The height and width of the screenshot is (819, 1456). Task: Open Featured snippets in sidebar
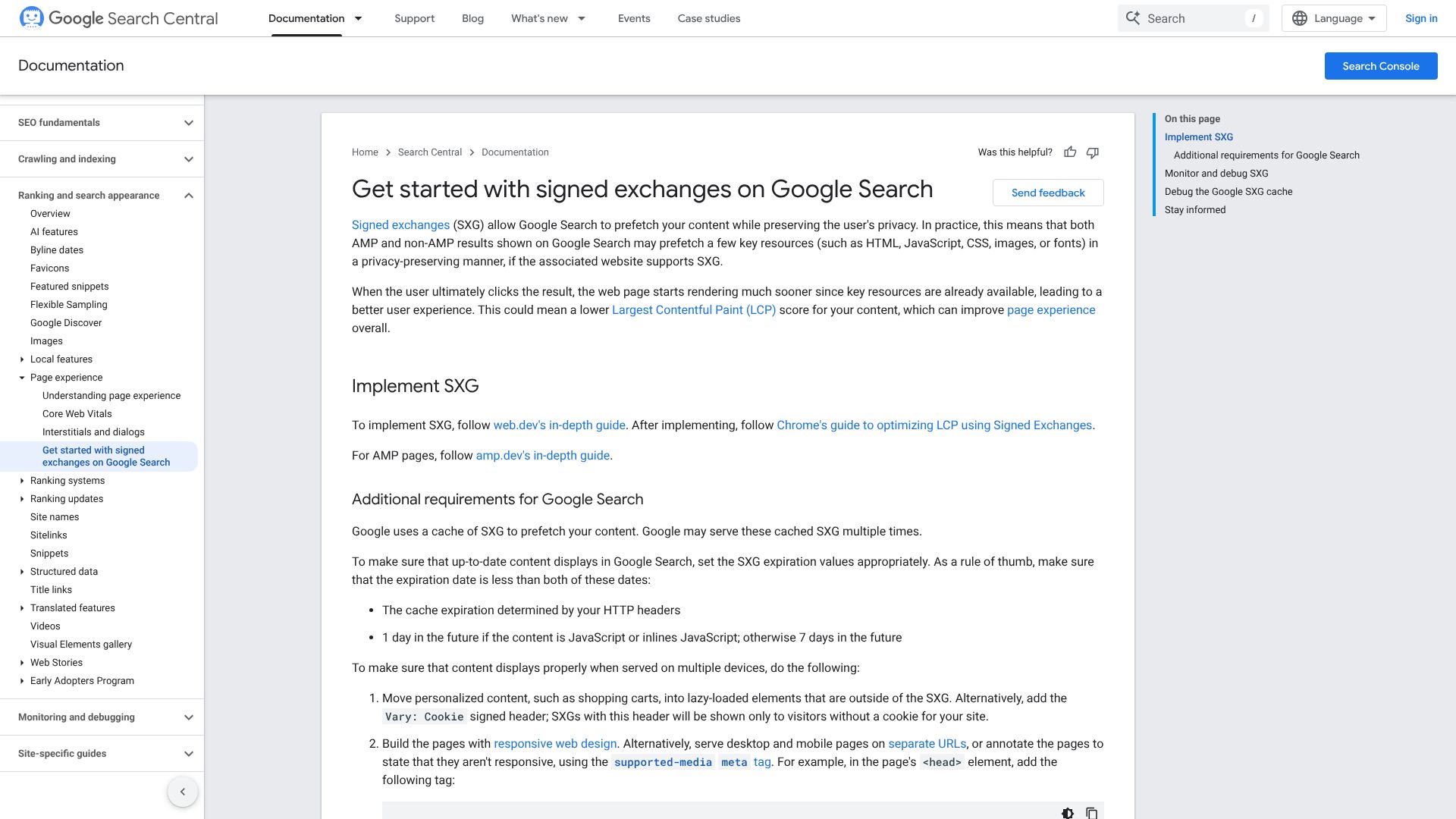coord(70,287)
